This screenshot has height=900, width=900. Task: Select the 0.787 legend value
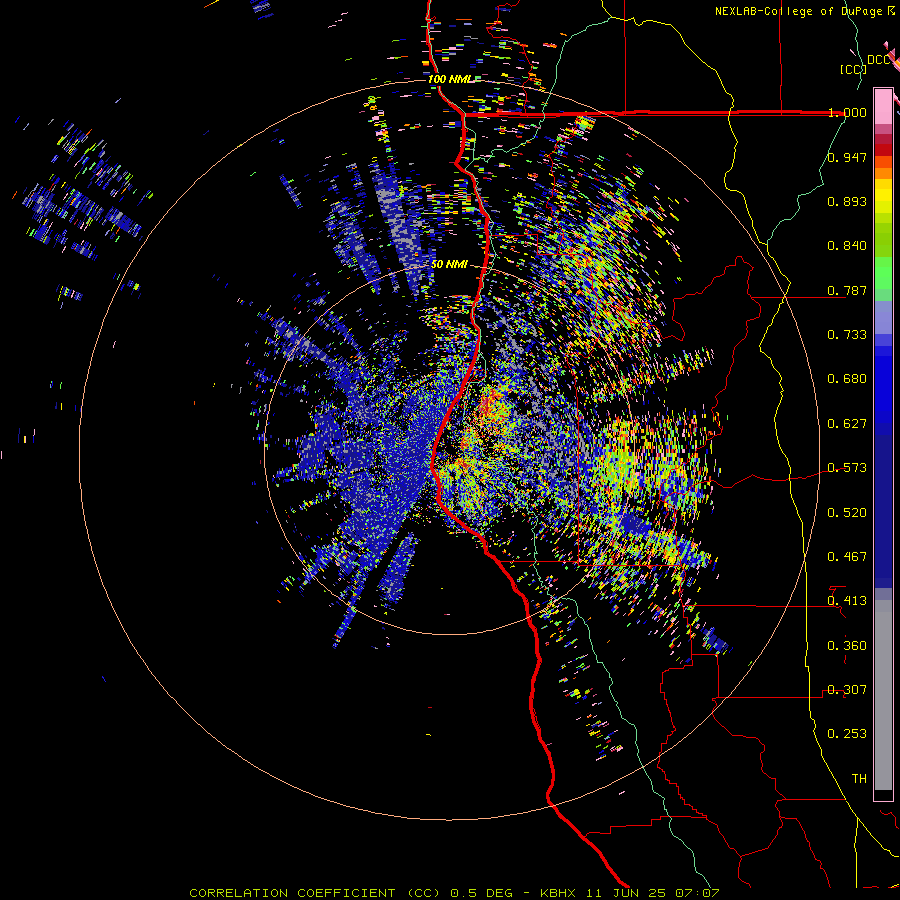(847, 290)
